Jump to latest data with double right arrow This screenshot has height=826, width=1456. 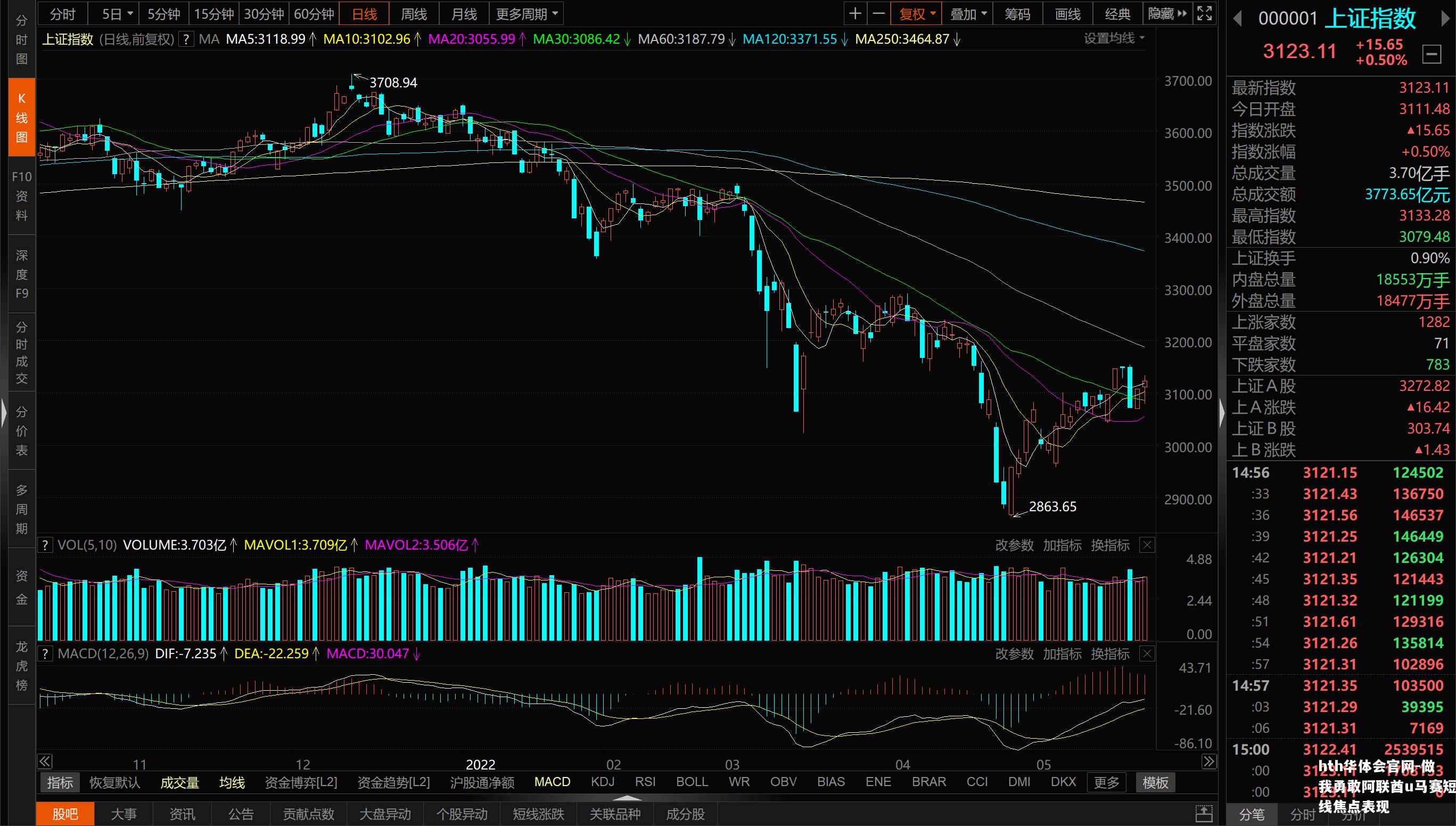coord(1209,762)
